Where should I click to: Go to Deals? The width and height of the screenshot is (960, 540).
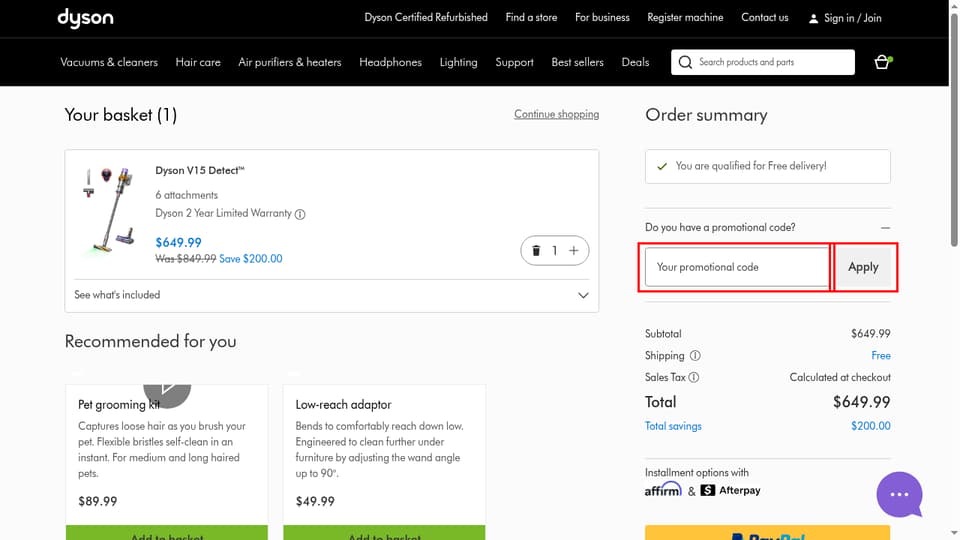tap(635, 62)
